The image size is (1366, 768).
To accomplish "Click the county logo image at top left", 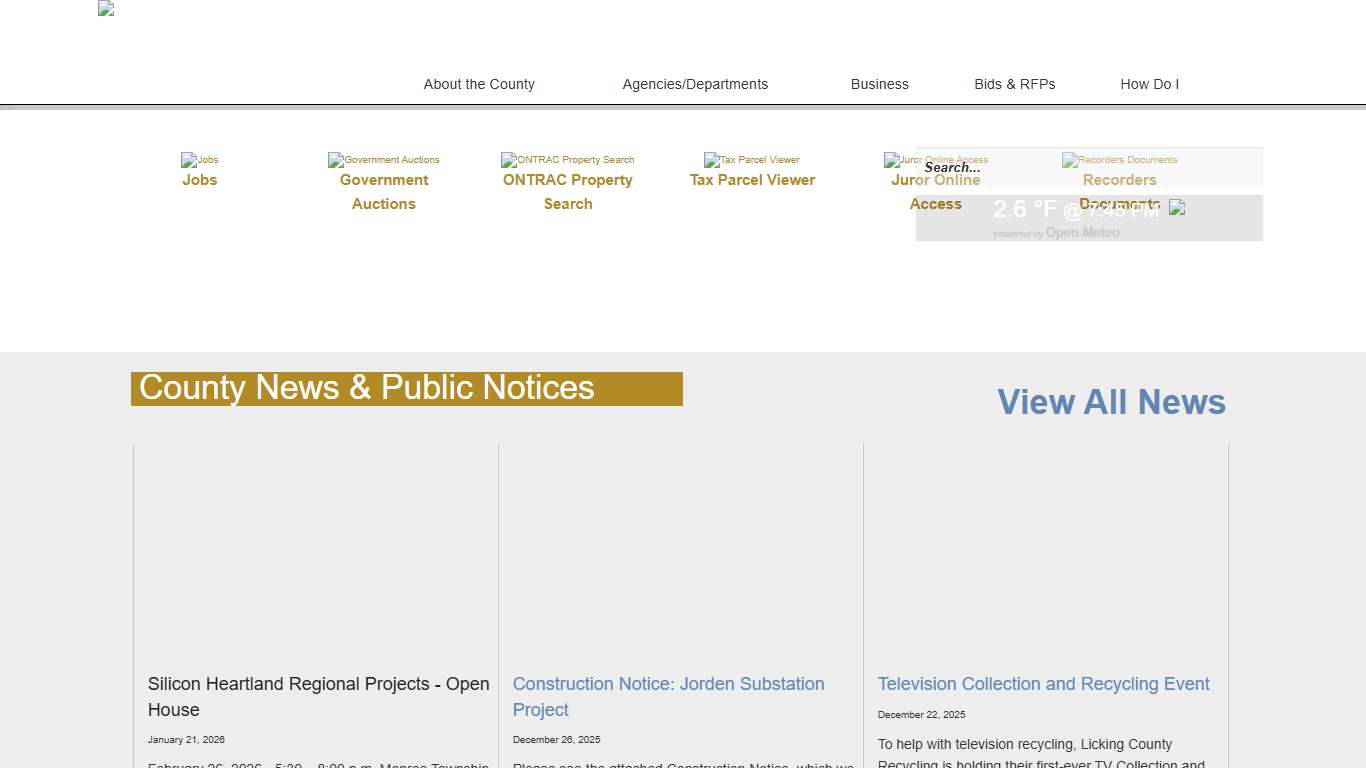I will pyautogui.click(x=106, y=9).
